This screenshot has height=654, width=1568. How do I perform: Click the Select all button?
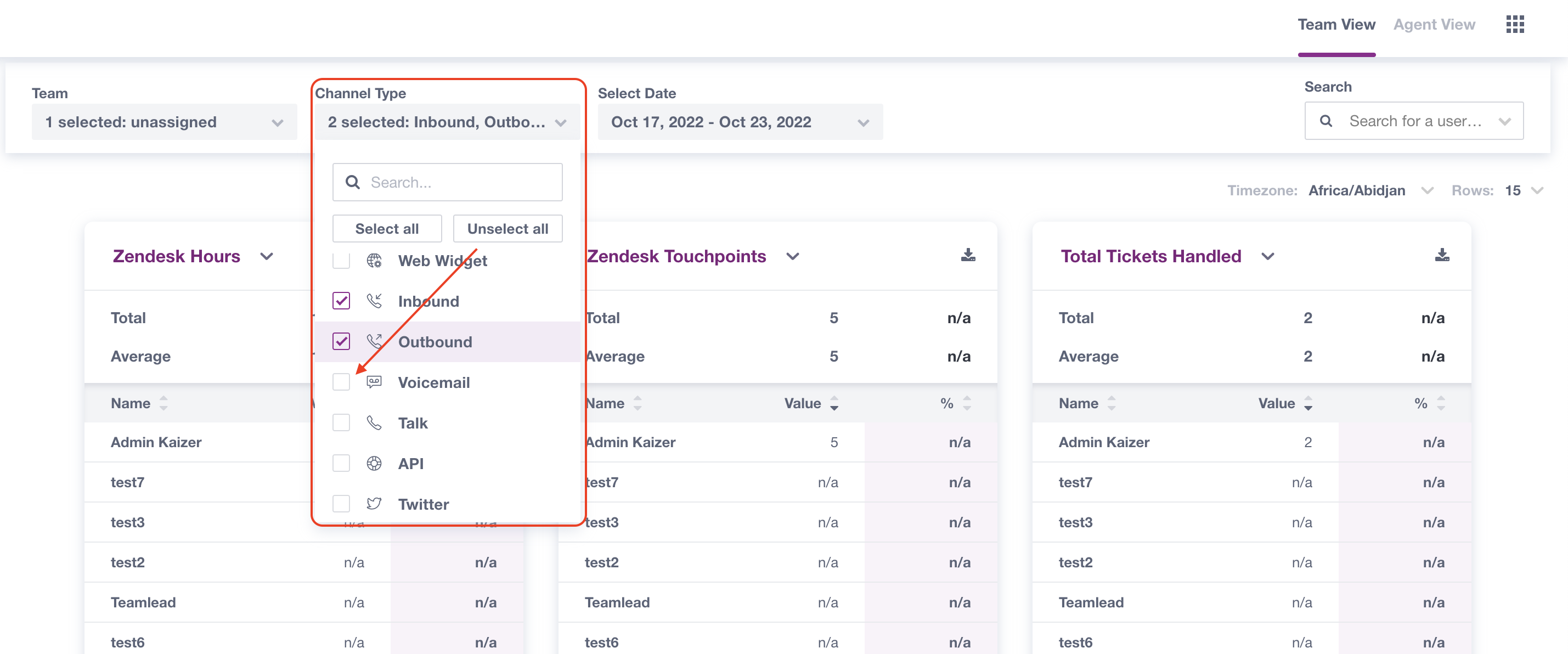point(387,228)
